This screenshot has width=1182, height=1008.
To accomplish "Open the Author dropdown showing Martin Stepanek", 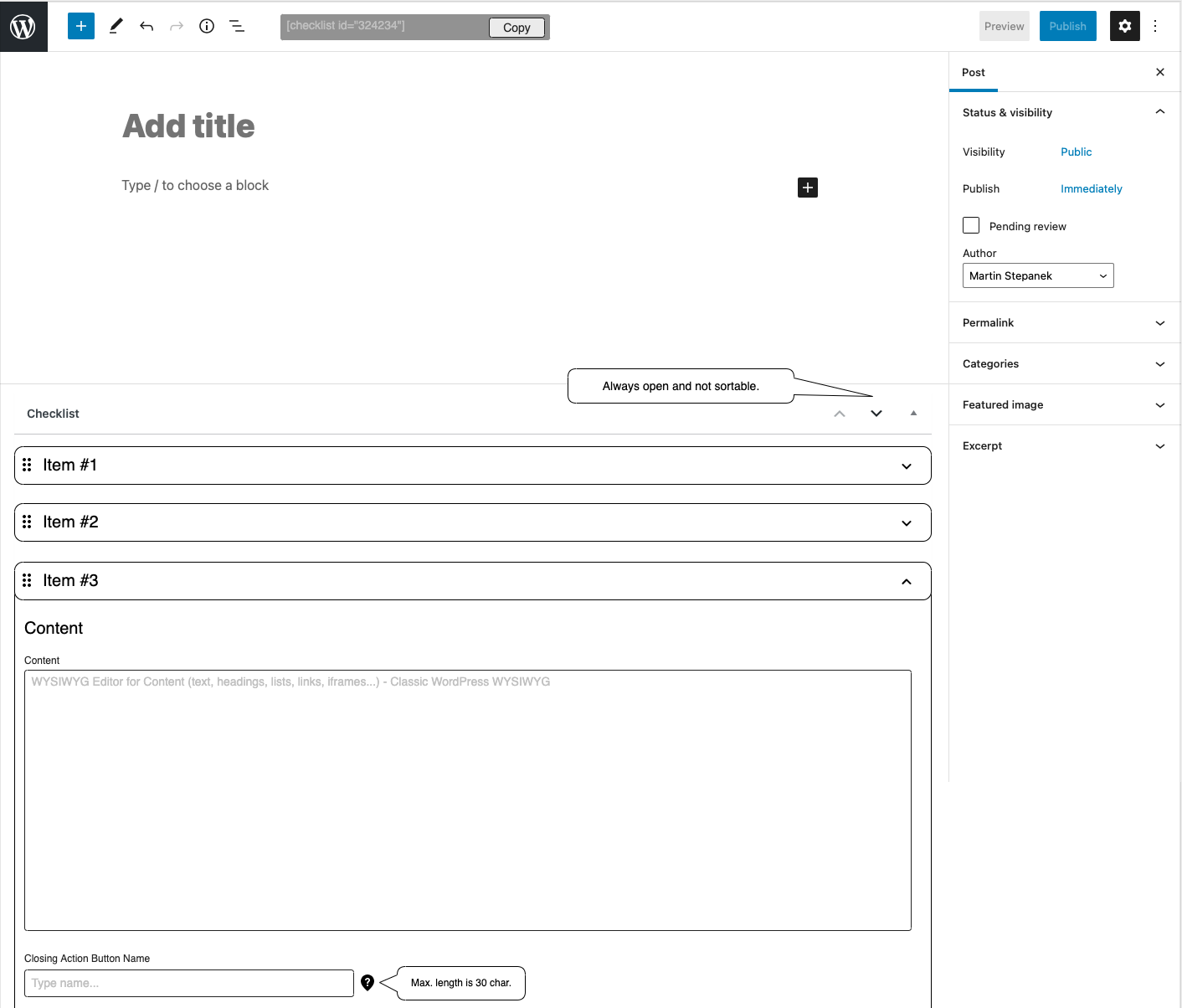I will pyautogui.click(x=1037, y=275).
